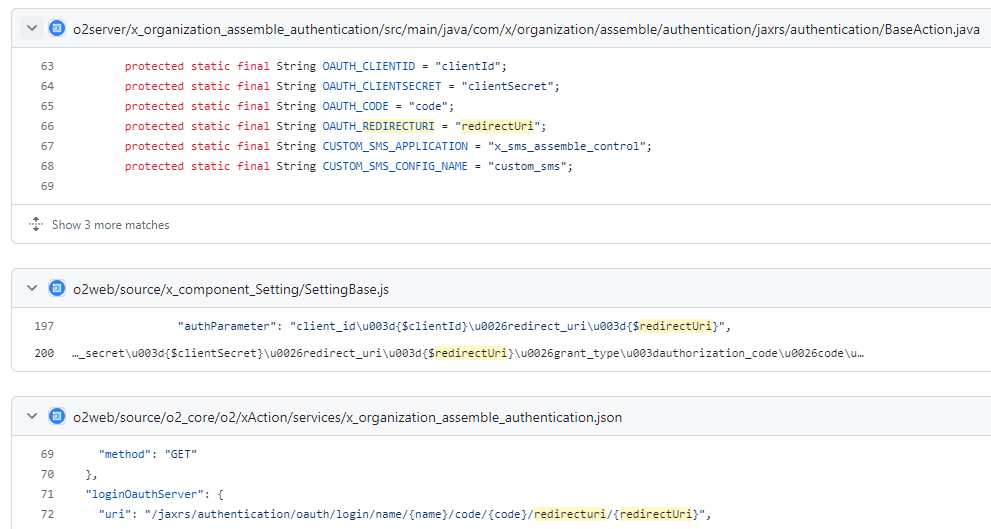Open the SettingBase.js file path link
The width and height of the screenshot is (991, 529).
(231, 289)
